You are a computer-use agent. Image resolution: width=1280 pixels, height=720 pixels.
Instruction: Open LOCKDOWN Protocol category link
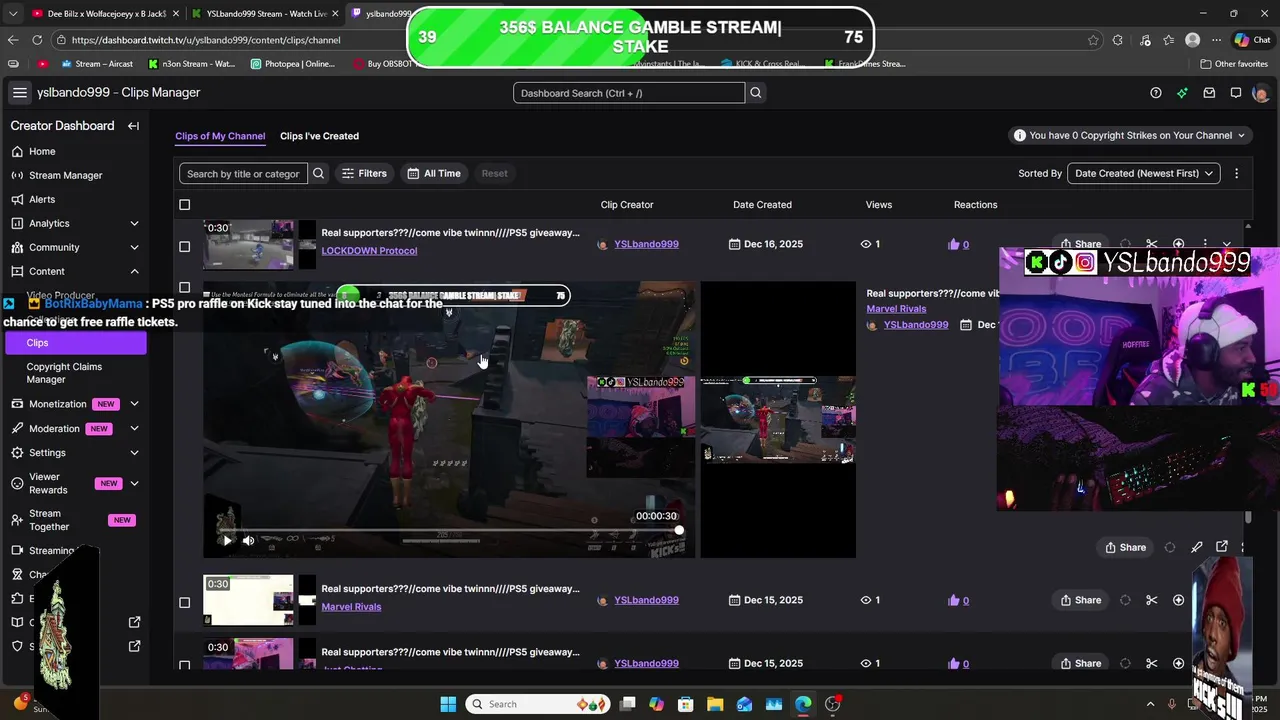coord(369,251)
